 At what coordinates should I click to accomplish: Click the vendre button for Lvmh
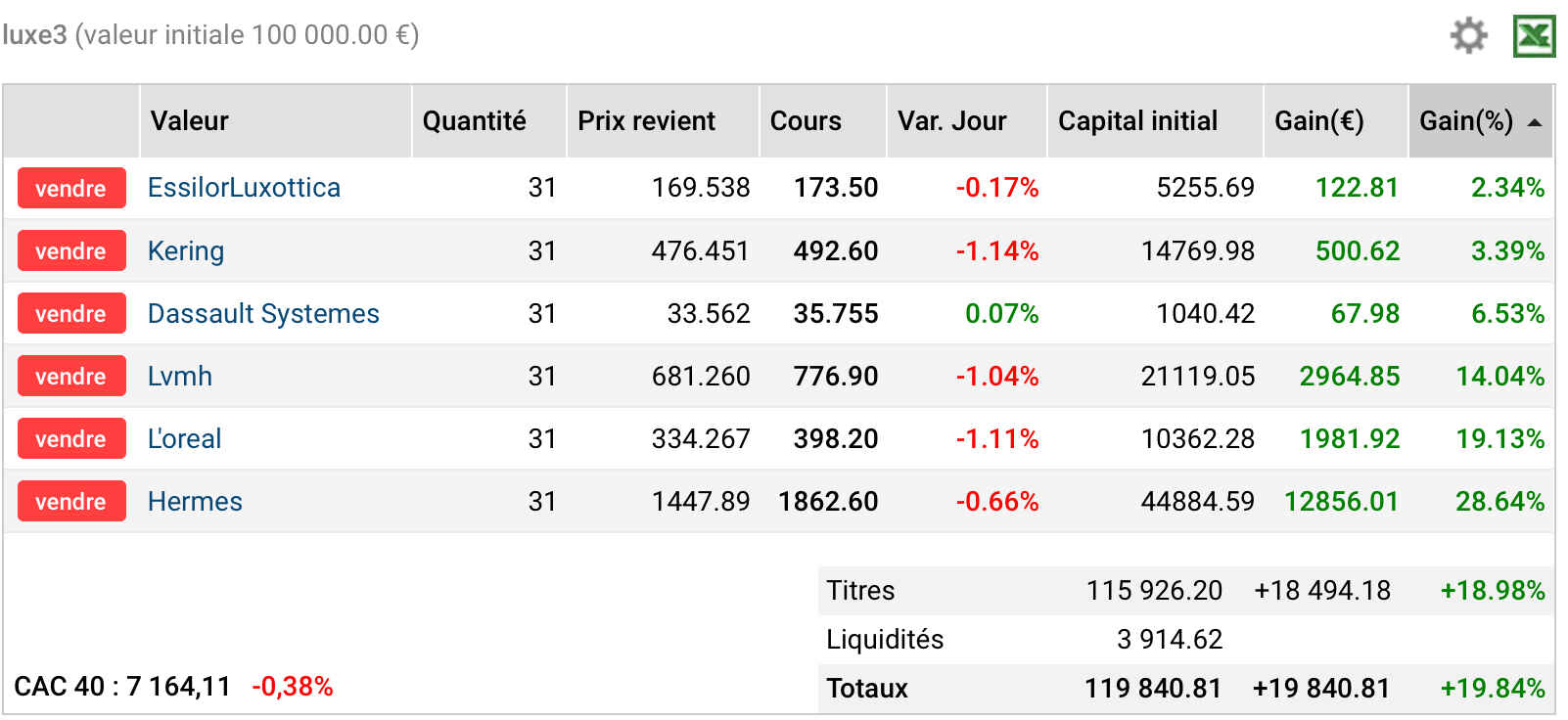point(71,376)
